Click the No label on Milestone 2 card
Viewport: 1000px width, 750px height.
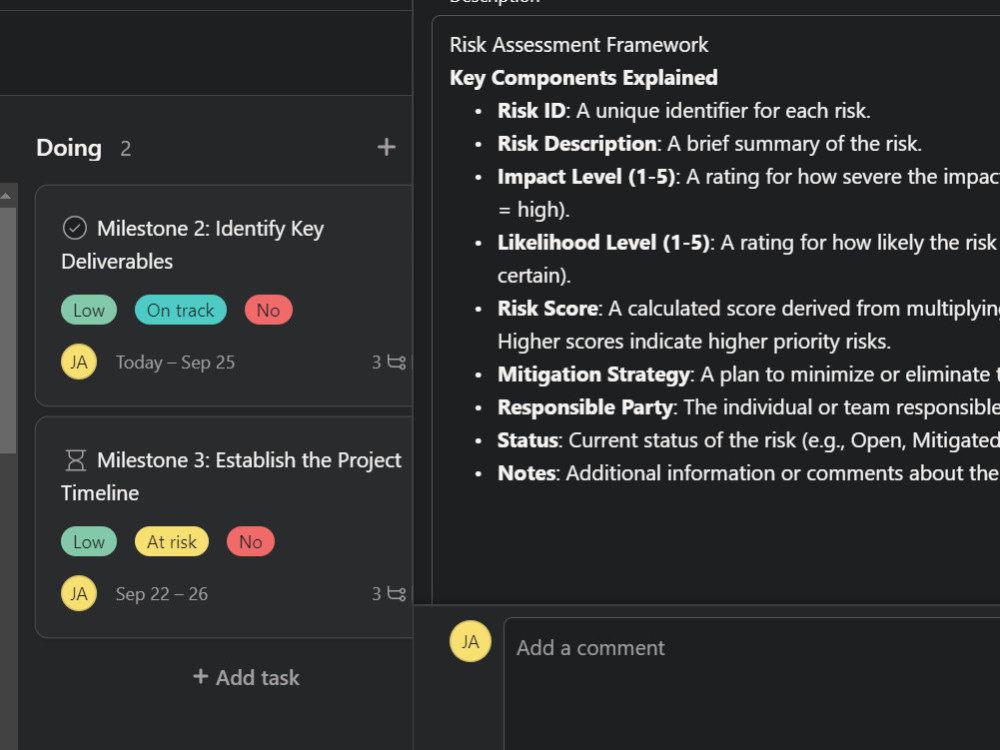coord(267,310)
